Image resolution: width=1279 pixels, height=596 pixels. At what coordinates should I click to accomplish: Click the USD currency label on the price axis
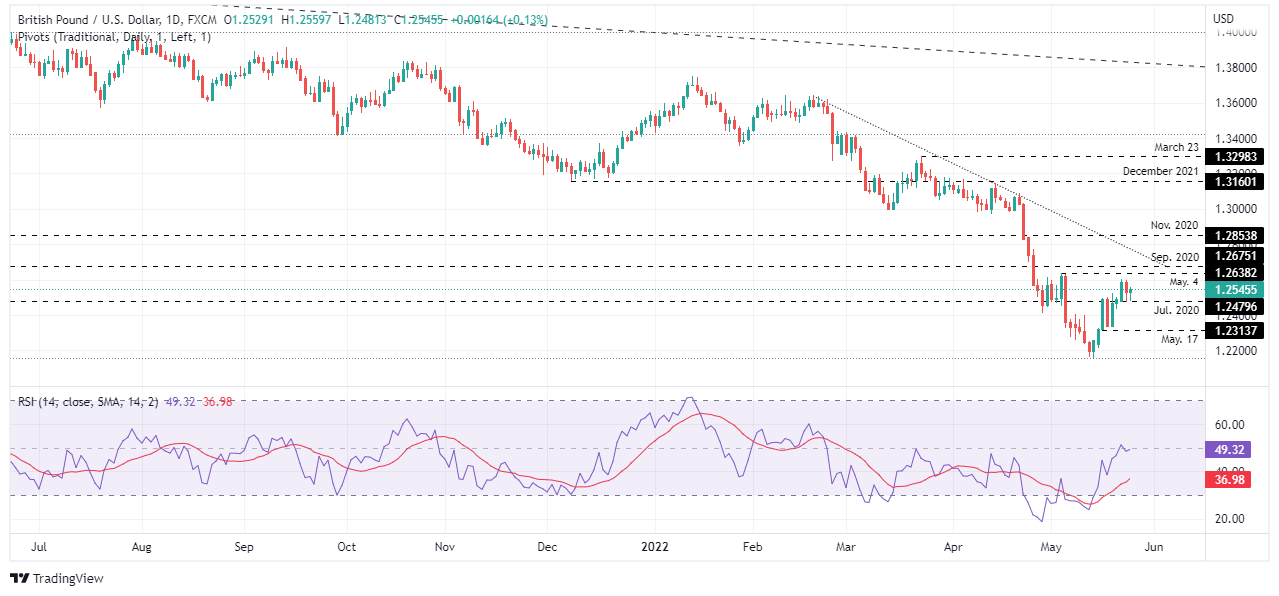point(1223,18)
